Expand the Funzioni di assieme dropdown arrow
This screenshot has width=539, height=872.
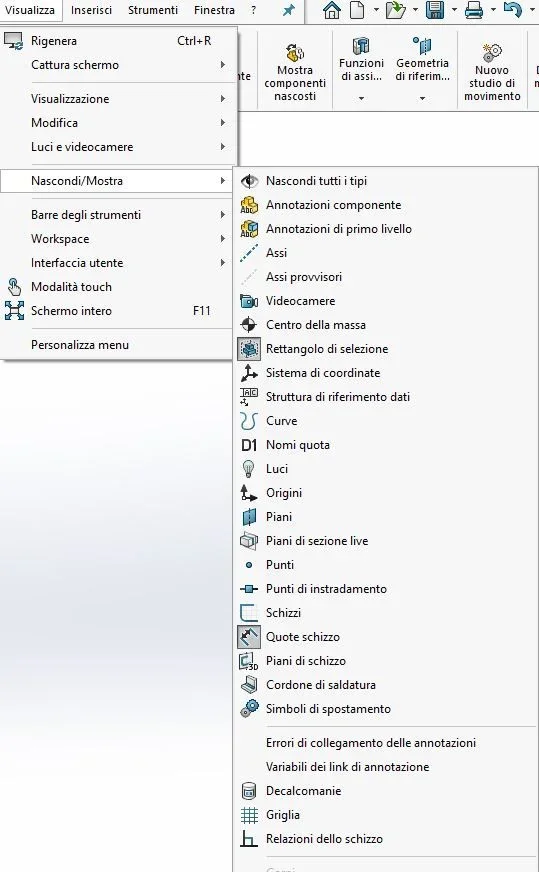(x=361, y=98)
